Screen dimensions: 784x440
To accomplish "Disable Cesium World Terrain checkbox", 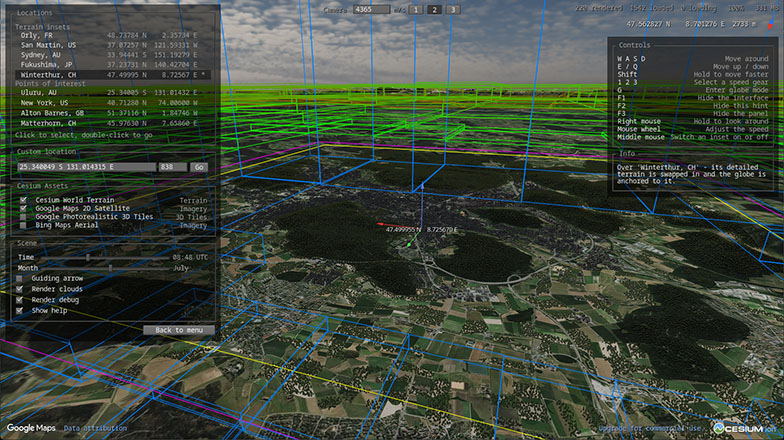I will 23,200.
